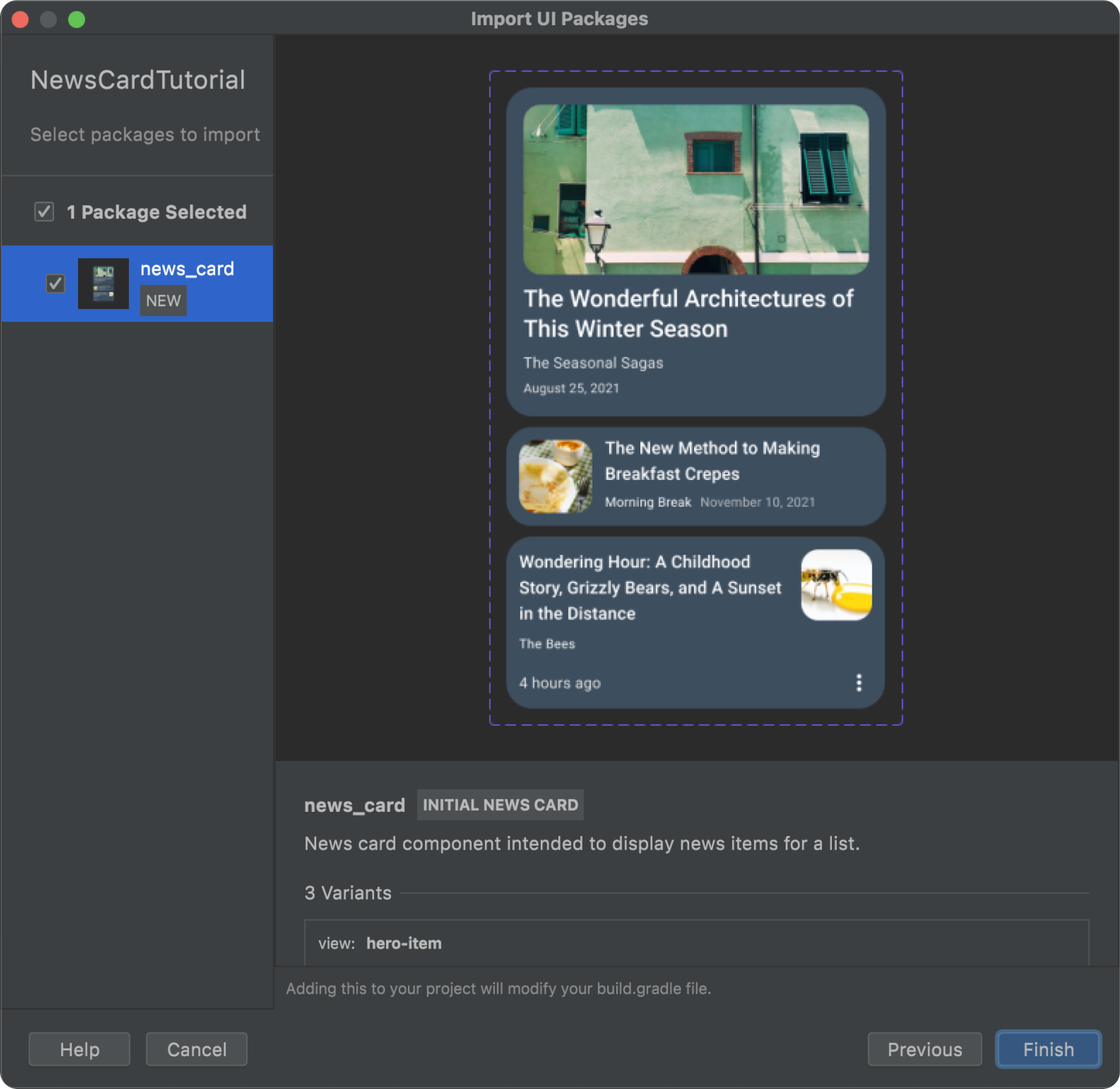Toggle the news_card package checkbox selection

[55, 282]
